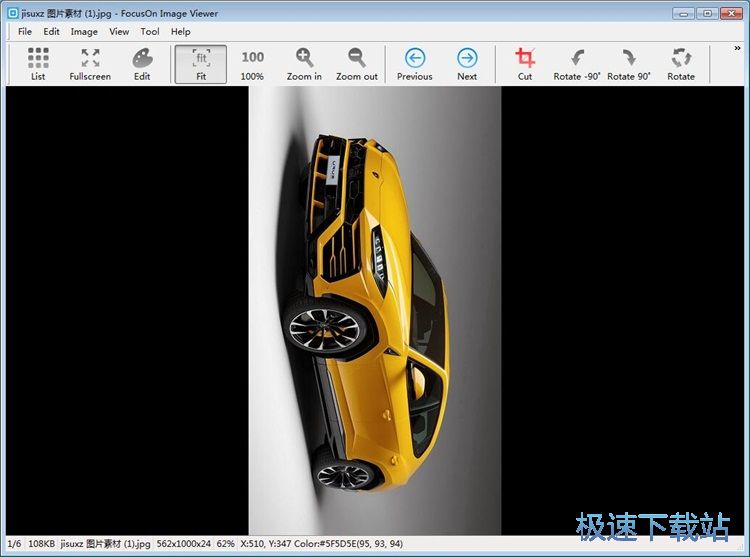Toggle the Fit to window button

[201, 64]
